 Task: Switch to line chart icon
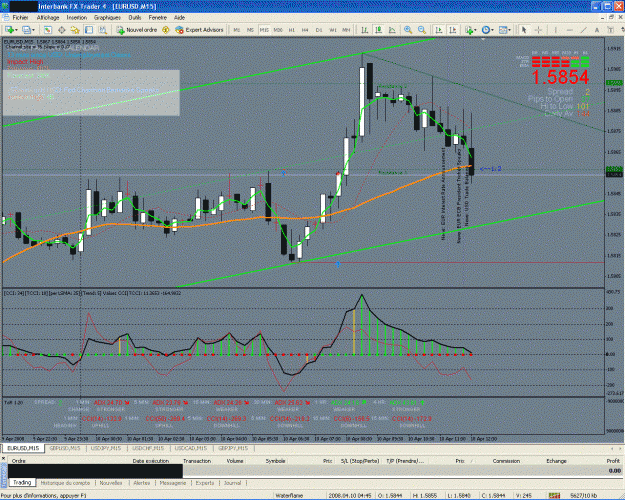[x=392, y=30]
